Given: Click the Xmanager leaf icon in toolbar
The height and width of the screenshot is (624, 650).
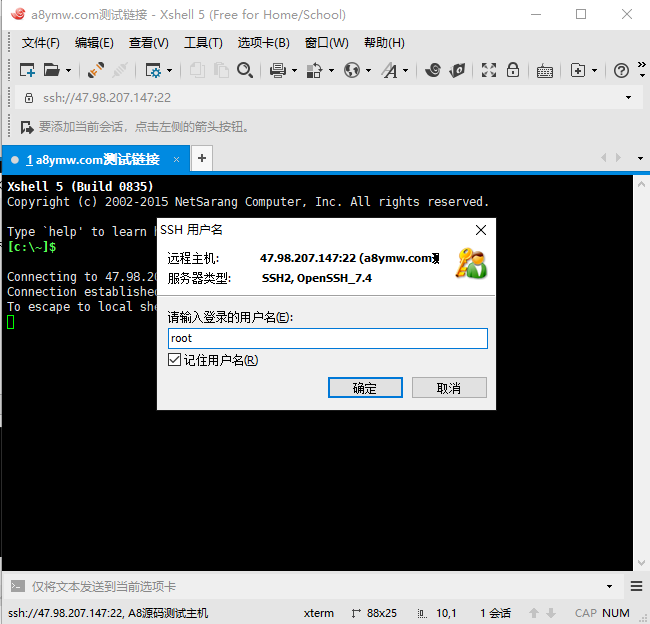Looking at the screenshot, I should click(457, 70).
